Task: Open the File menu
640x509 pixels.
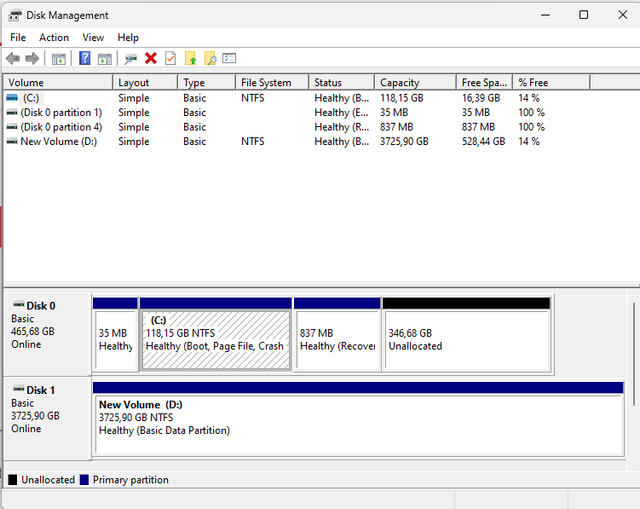Action: tap(18, 38)
